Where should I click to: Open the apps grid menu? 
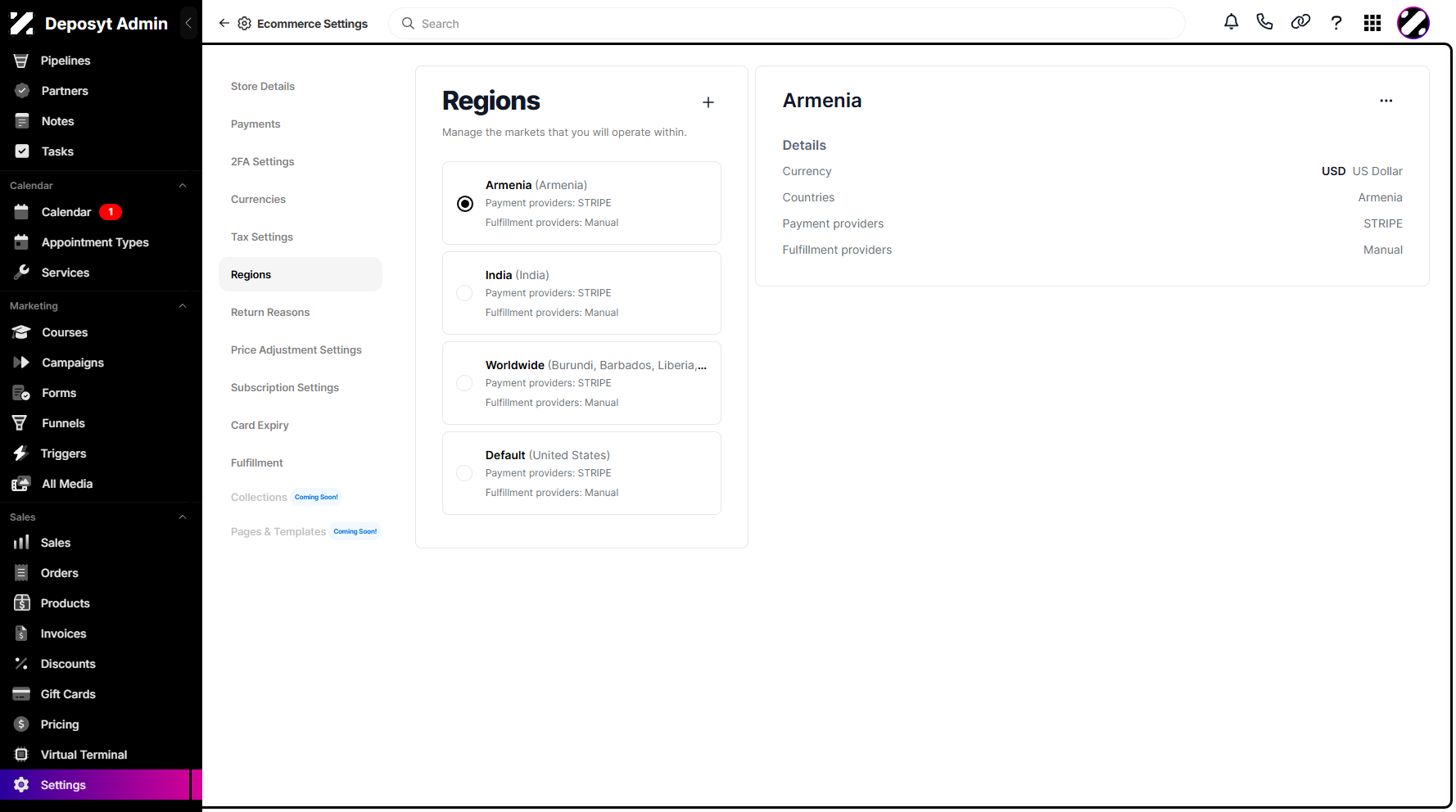(1372, 23)
